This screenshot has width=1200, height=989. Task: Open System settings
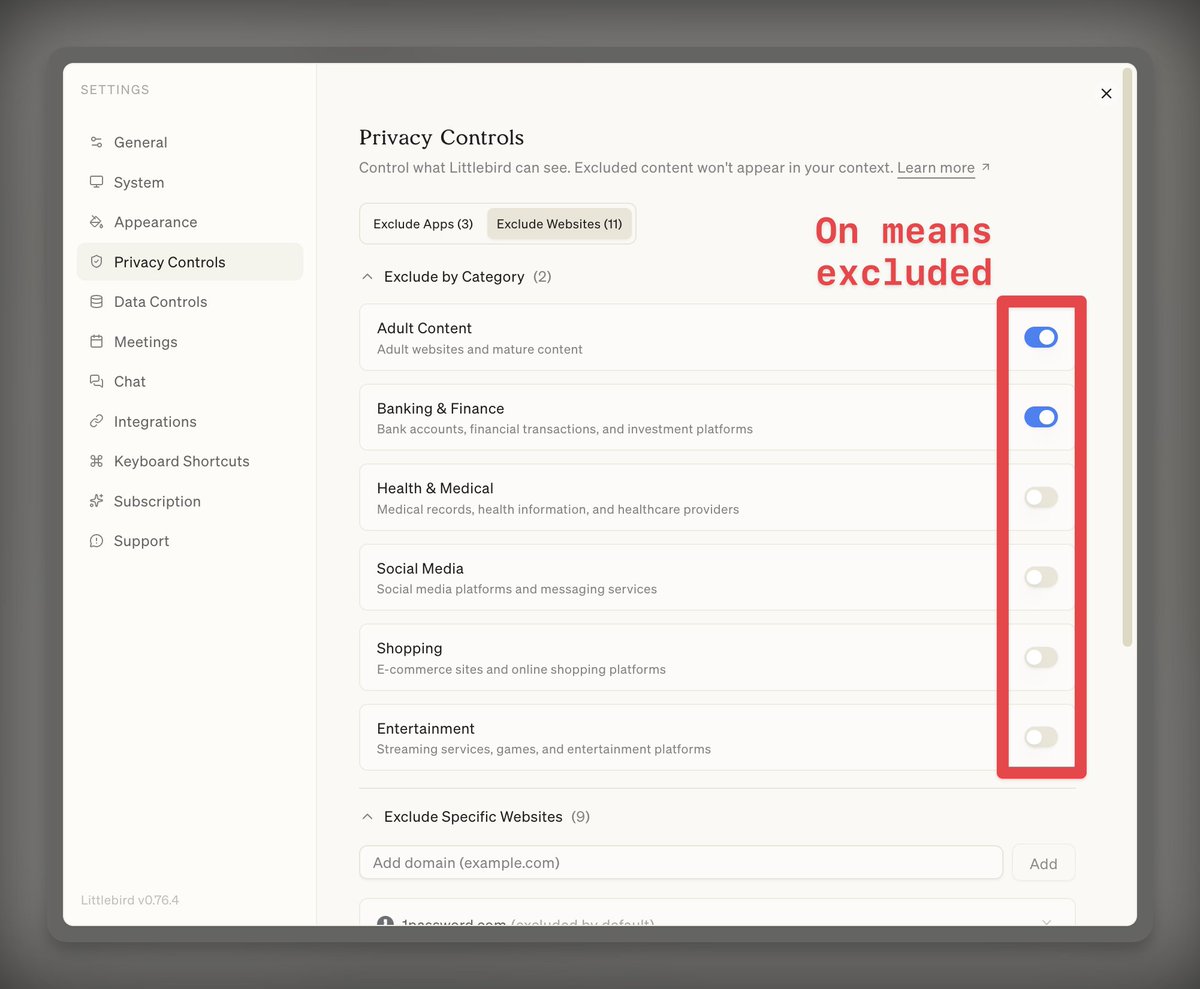(x=190, y=182)
